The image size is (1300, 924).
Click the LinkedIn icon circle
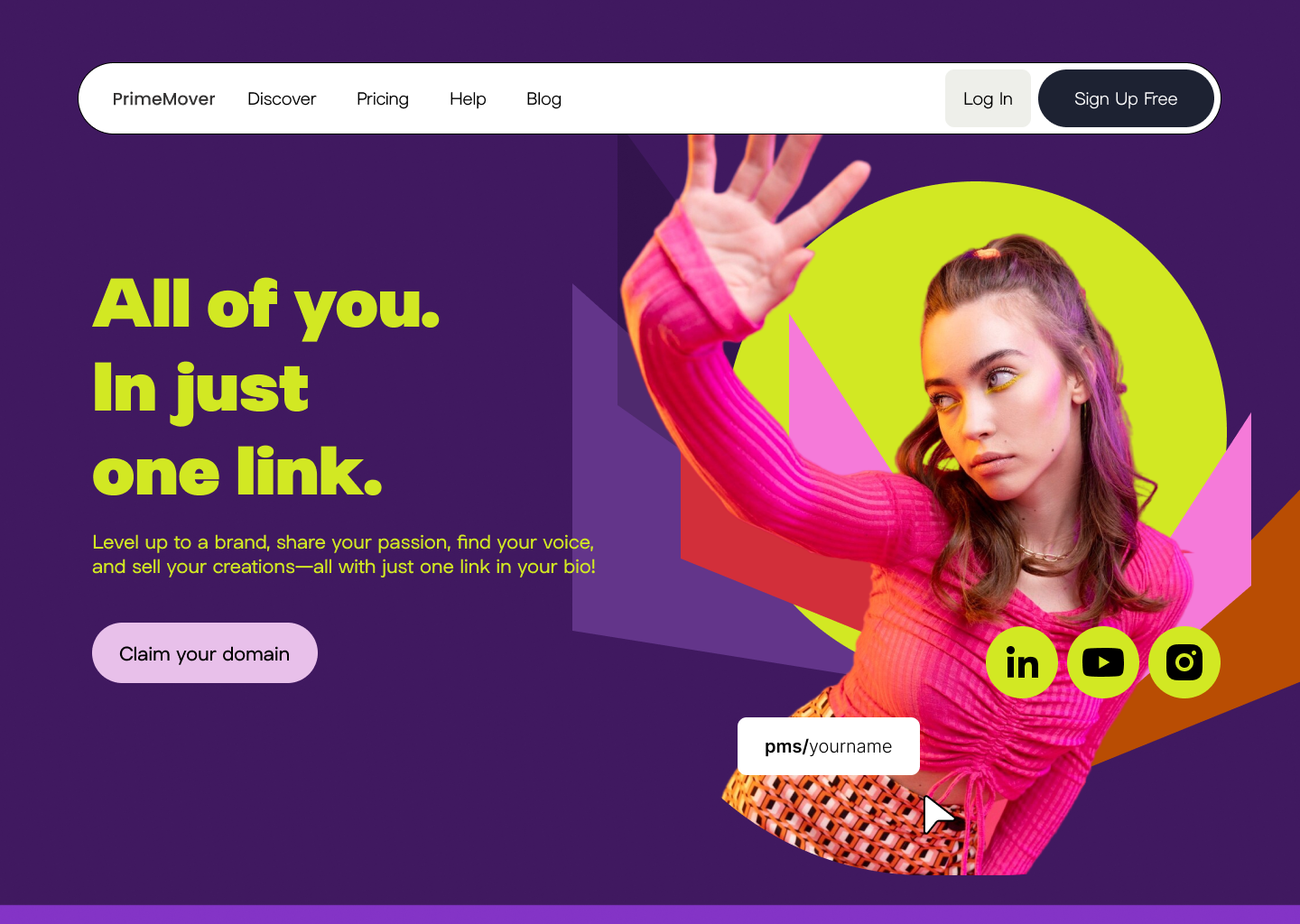tap(1022, 662)
